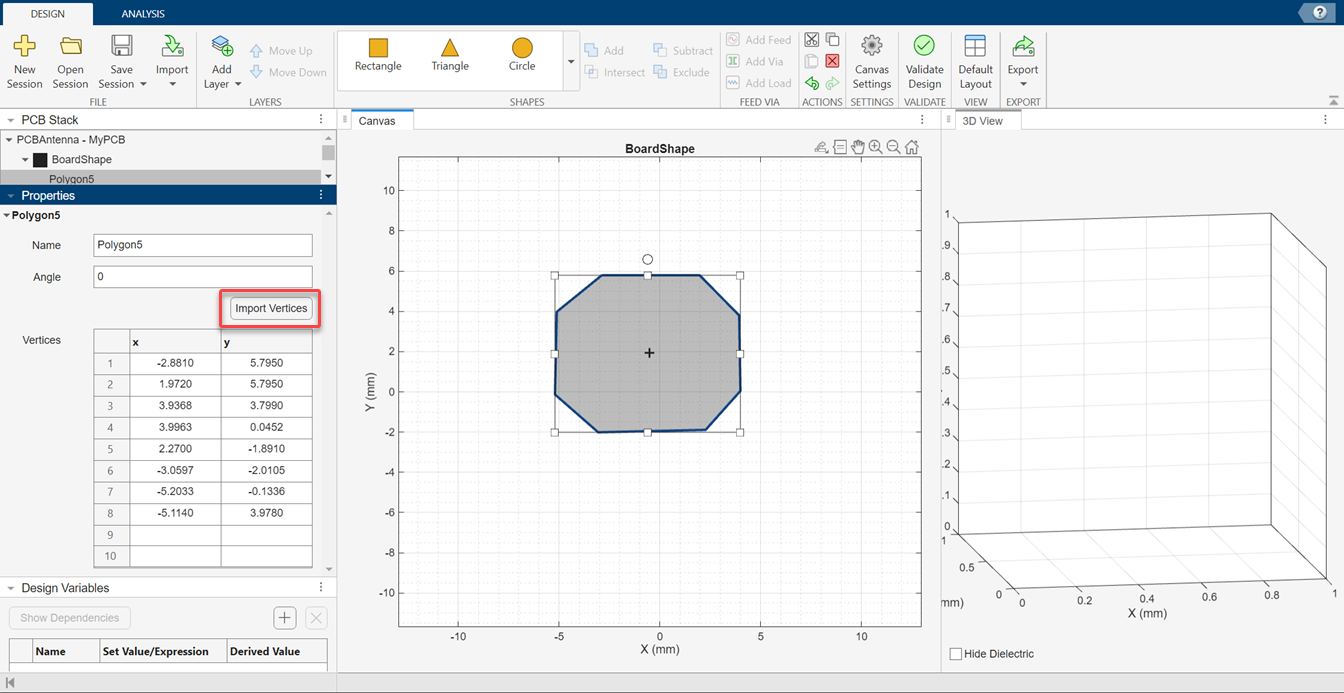Open the 3D View tab

[985, 120]
